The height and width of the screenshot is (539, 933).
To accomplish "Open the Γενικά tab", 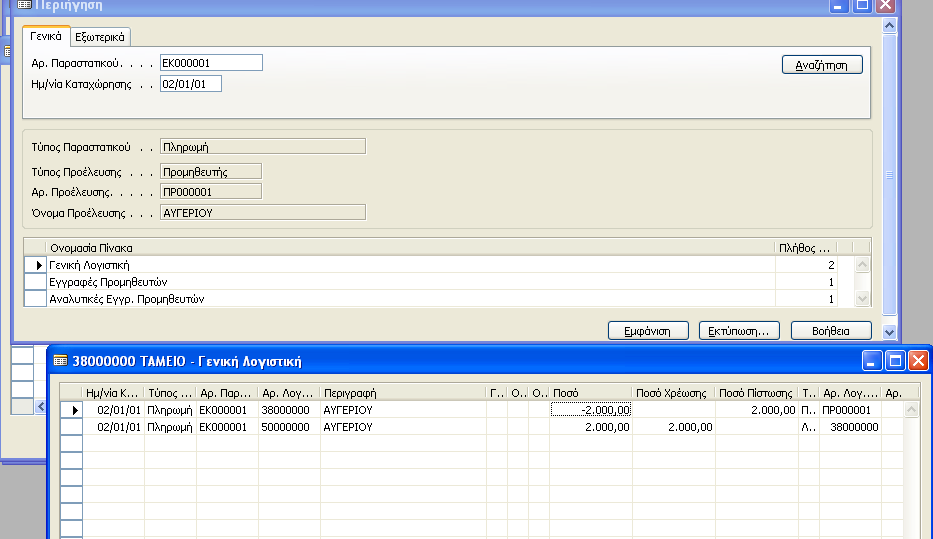I will 46,36.
